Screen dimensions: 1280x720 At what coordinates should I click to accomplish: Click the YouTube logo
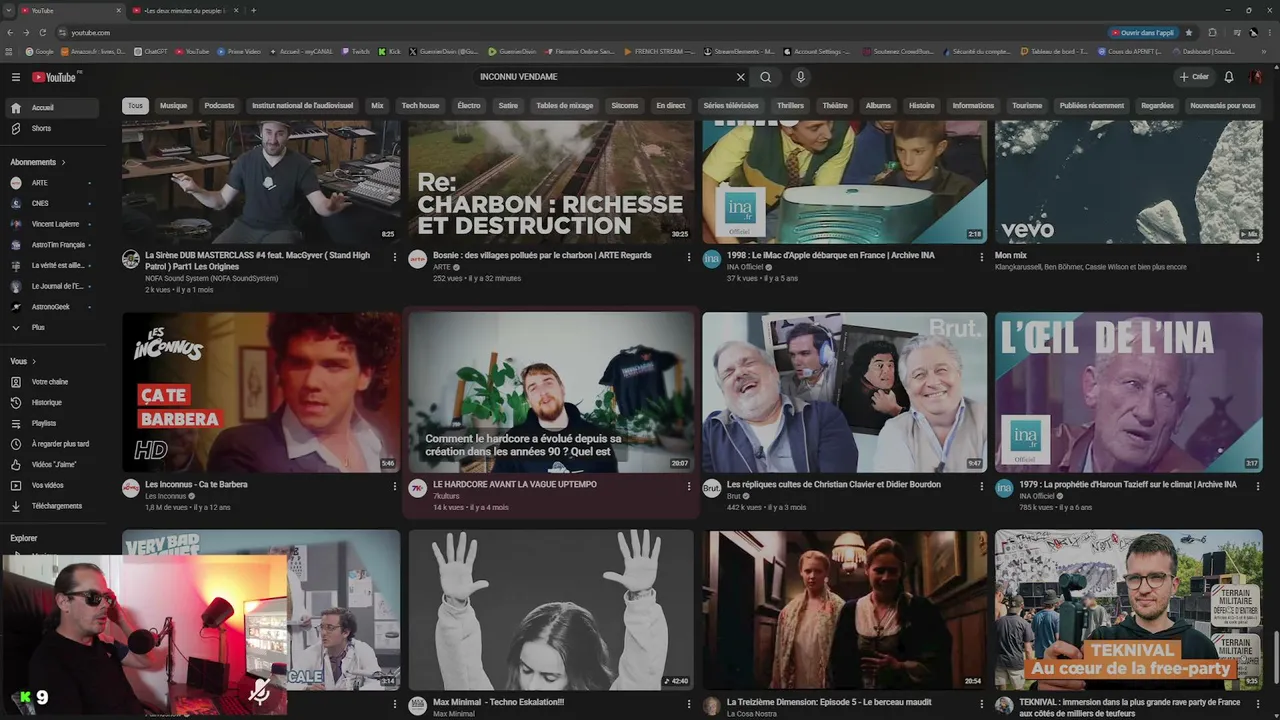coord(54,77)
